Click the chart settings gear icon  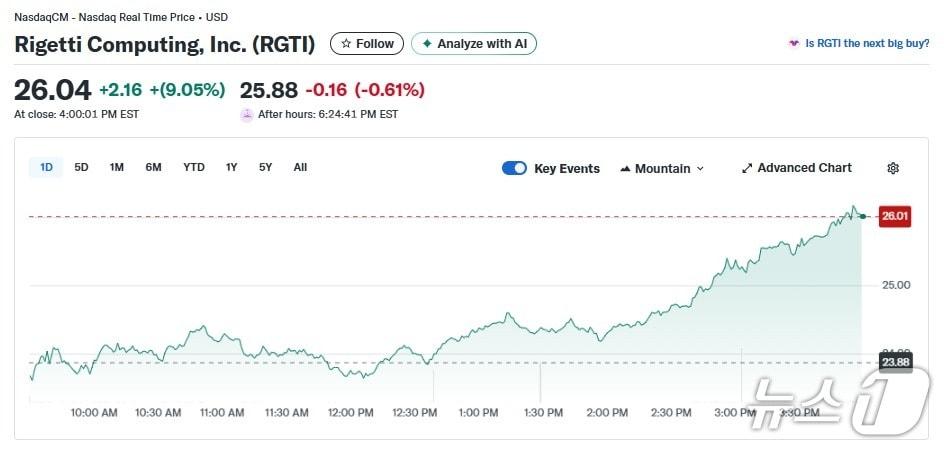point(893,168)
